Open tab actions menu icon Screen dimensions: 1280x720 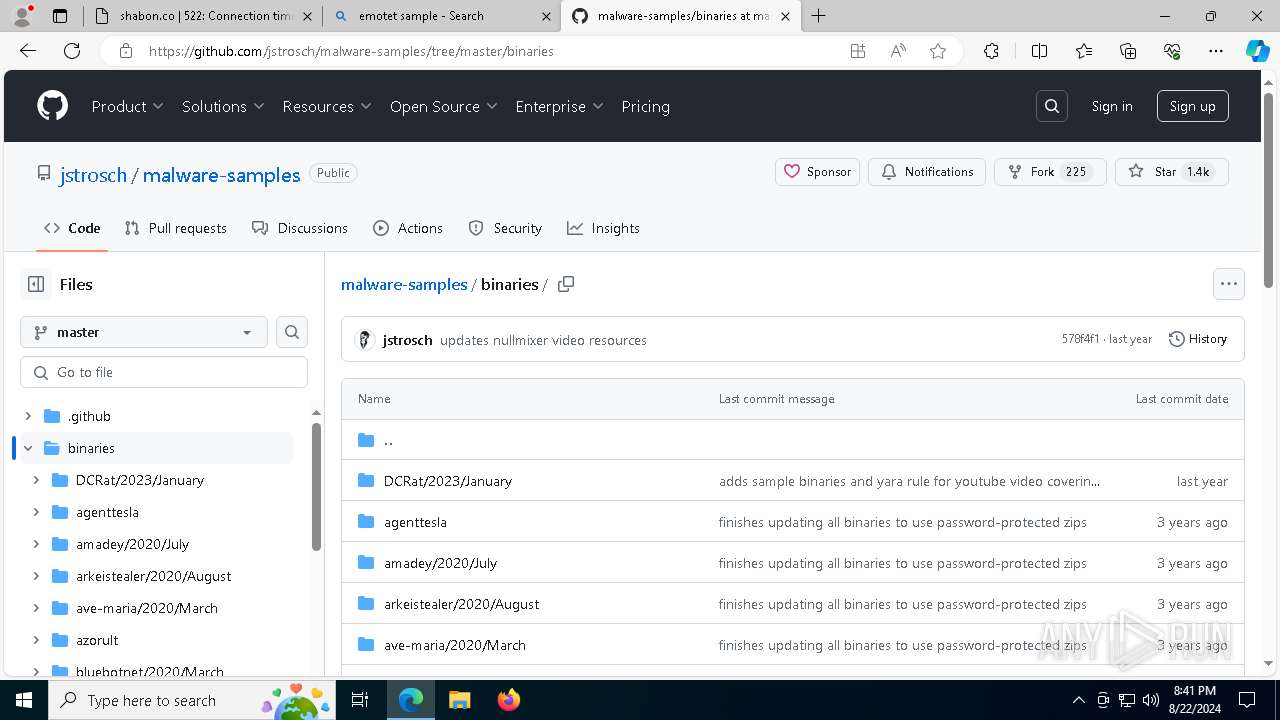(x=60, y=16)
